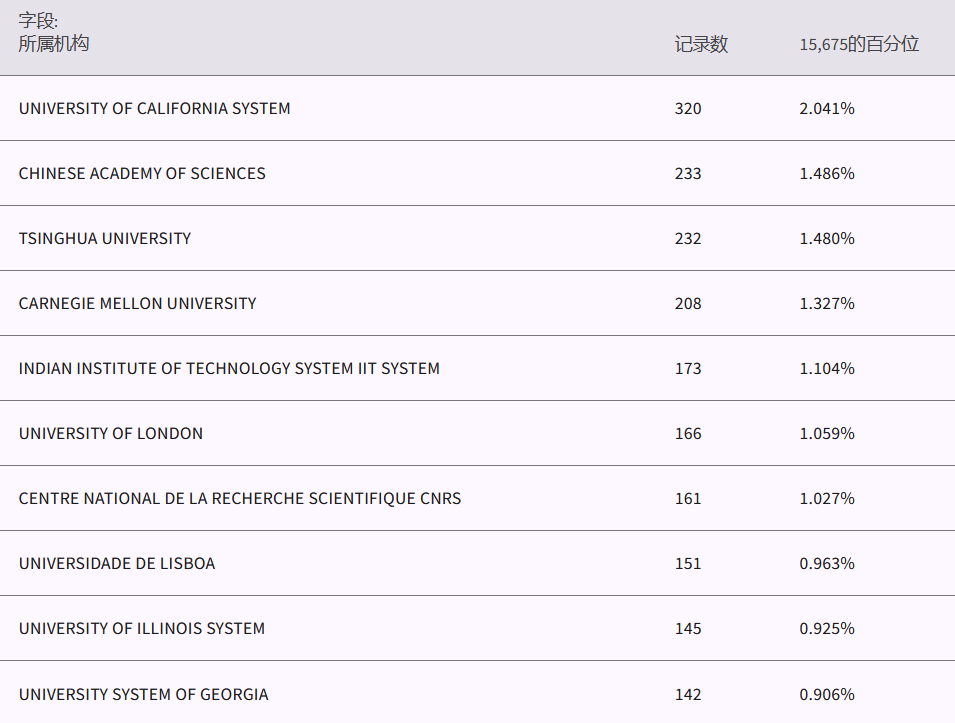Click the 0.906% percentage cell
The height and width of the screenshot is (723, 955).
(x=827, y=694)
